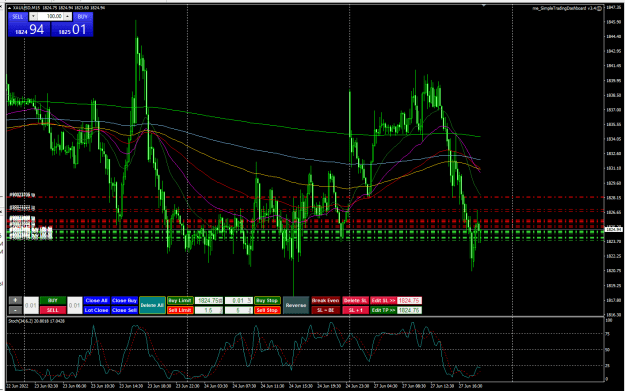This screenshot has height=391, width=625.
Task: Click the Buy Limit button
Action: tap(180, 300)
